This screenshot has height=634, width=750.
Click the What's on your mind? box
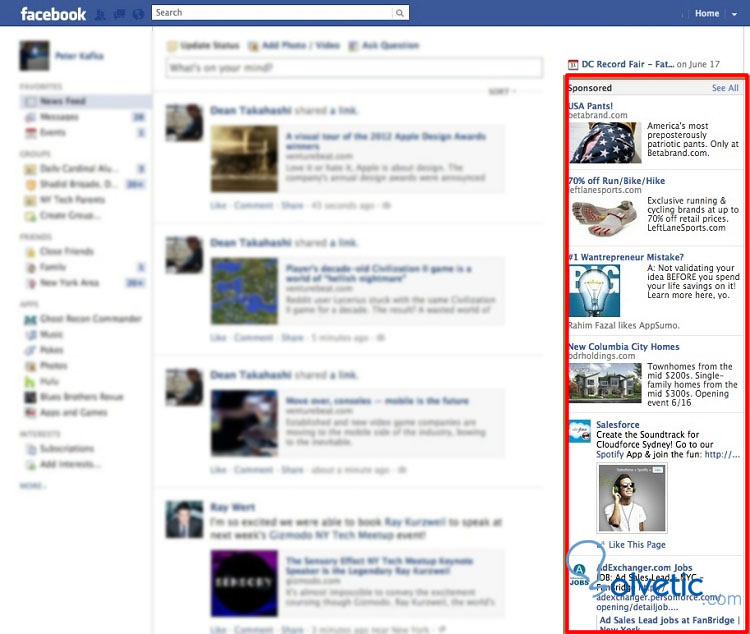pyautogui.click(x=354, y=67)
